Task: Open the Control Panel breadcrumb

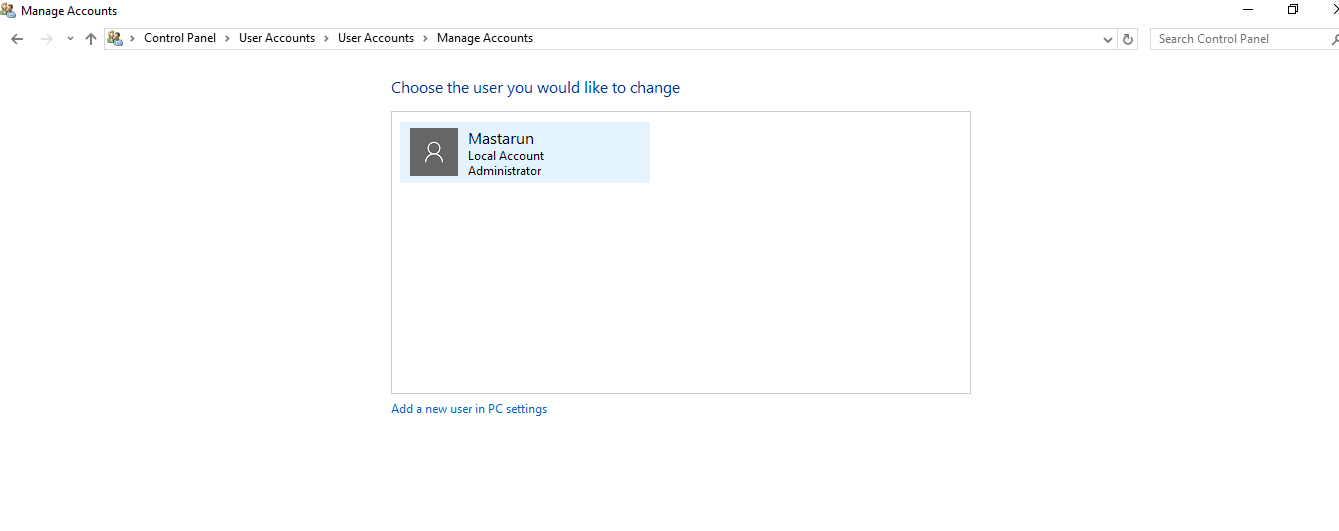Action: (x=180, y=38)
